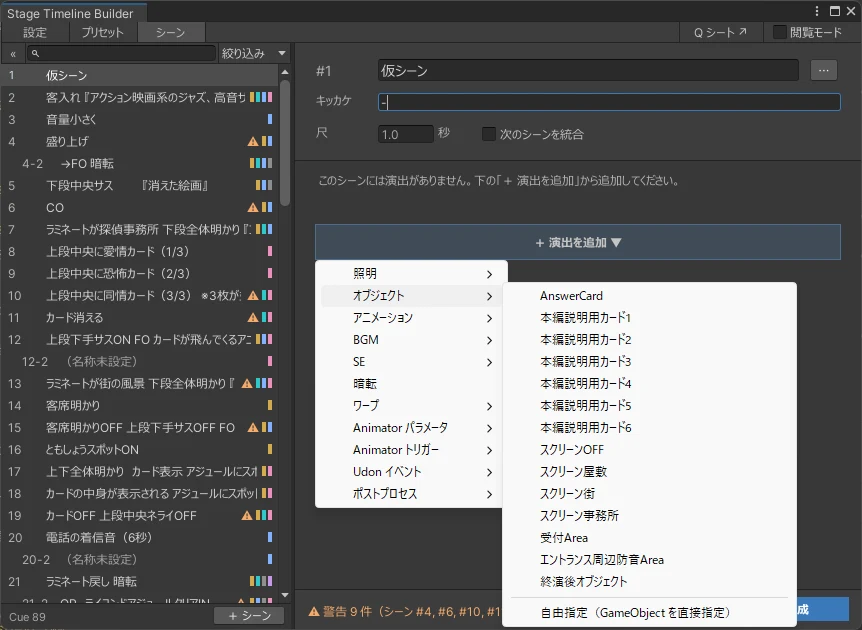Click color bars on row 2 客入れ

(261, 97)
